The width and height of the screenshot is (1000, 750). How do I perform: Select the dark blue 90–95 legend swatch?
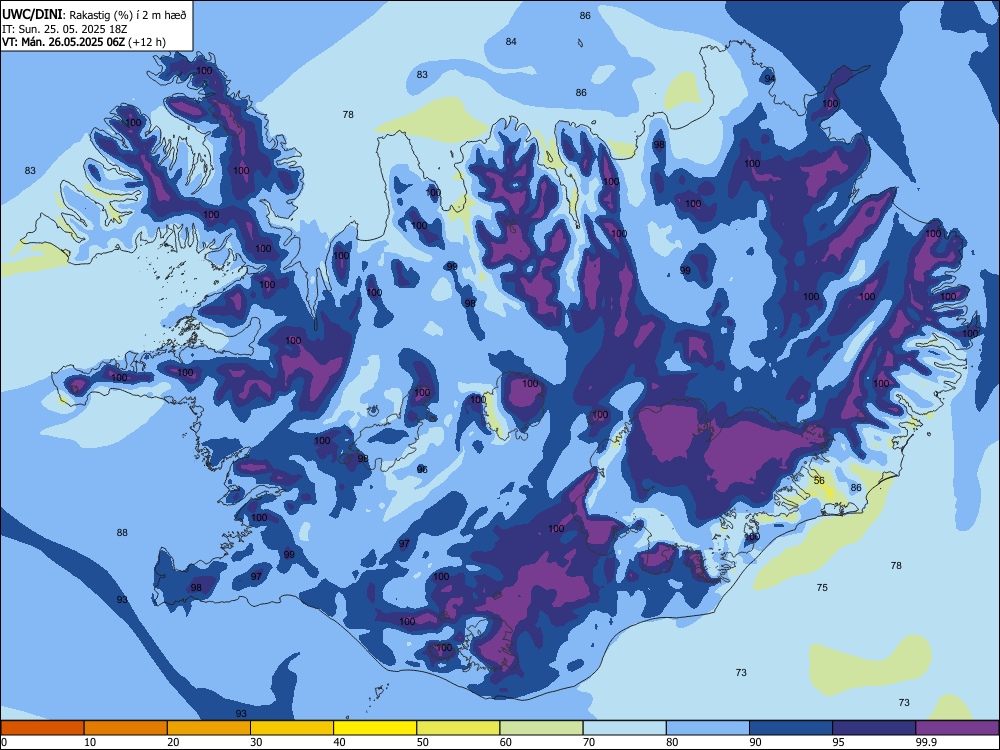coord(791,728)
